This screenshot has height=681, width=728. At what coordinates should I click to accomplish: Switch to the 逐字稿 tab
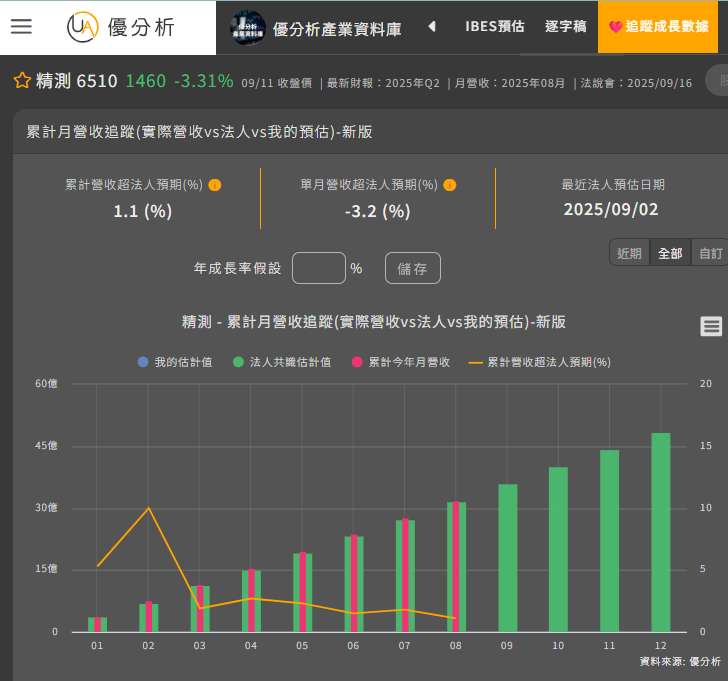[x=566, y=26]
